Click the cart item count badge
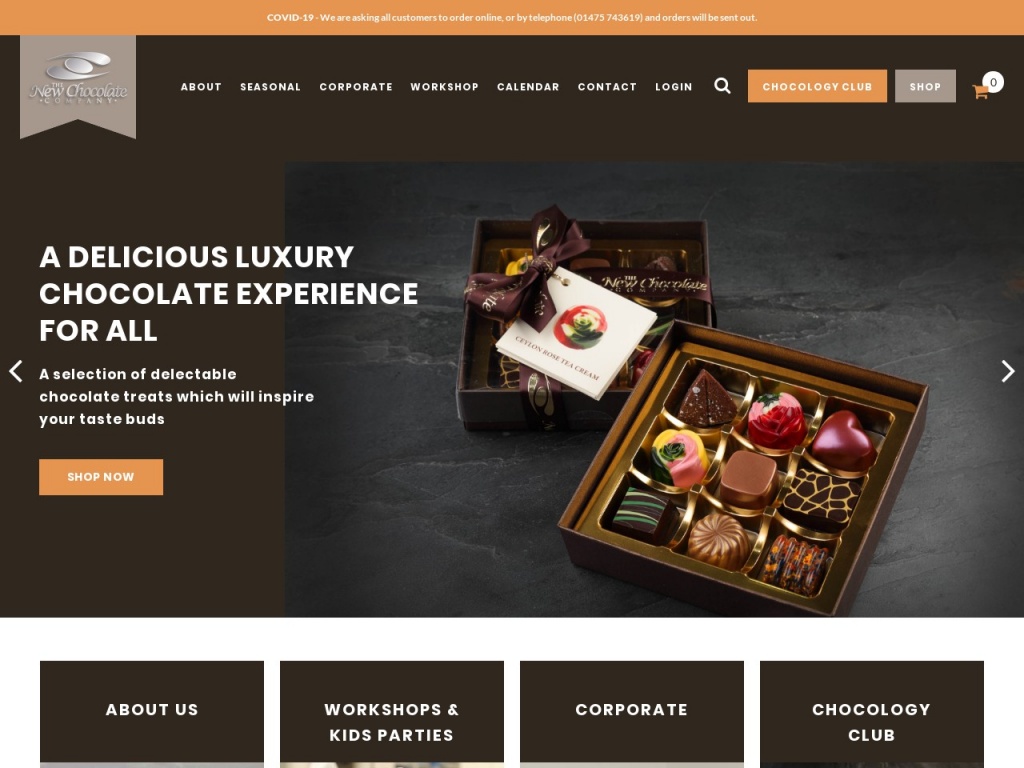 (993, 82)
